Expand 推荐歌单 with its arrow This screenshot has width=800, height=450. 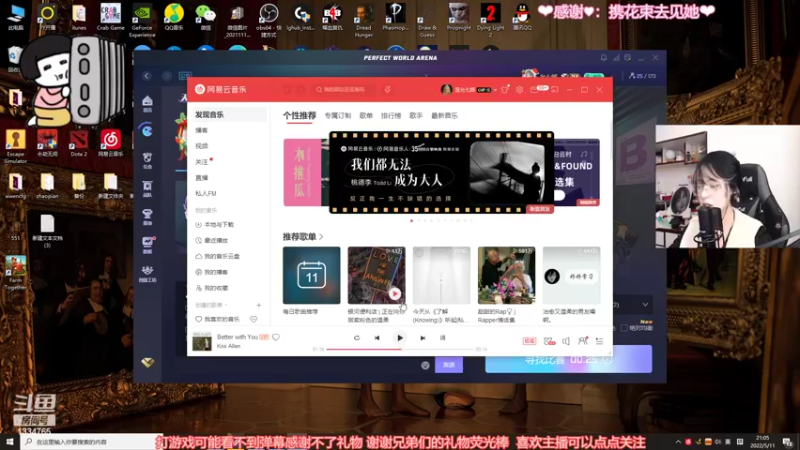[321, 237]
